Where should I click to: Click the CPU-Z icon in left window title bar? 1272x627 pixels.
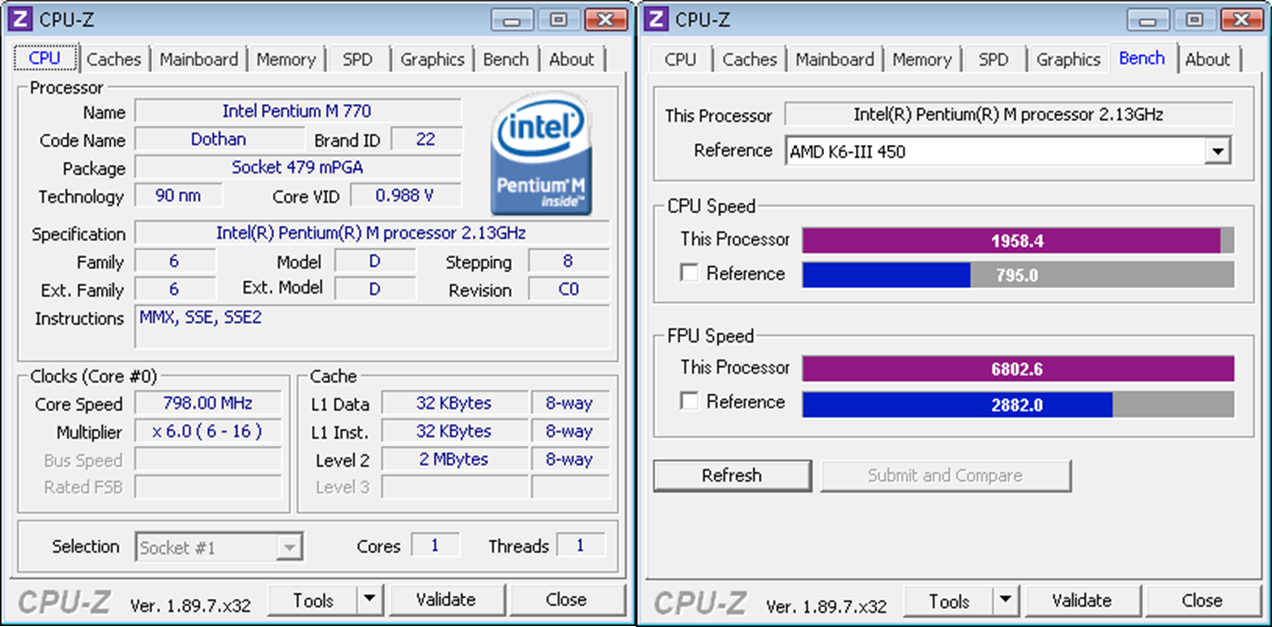pos(21,19)
